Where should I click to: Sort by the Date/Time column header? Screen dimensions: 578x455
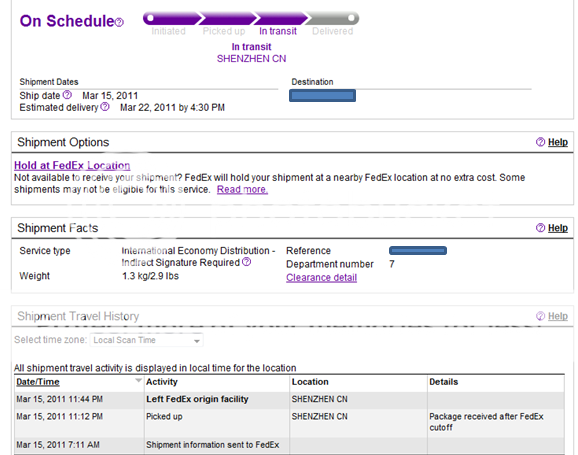(38, 382)
